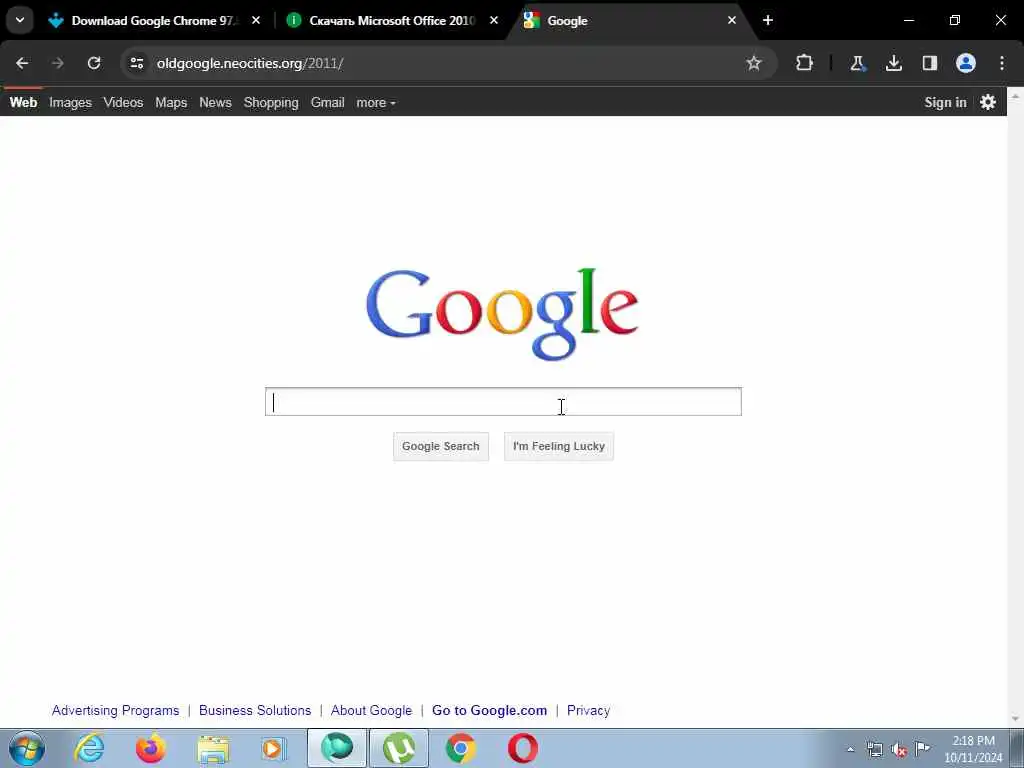Click I'm Feeling Lucky button

(x=559, y=447)
